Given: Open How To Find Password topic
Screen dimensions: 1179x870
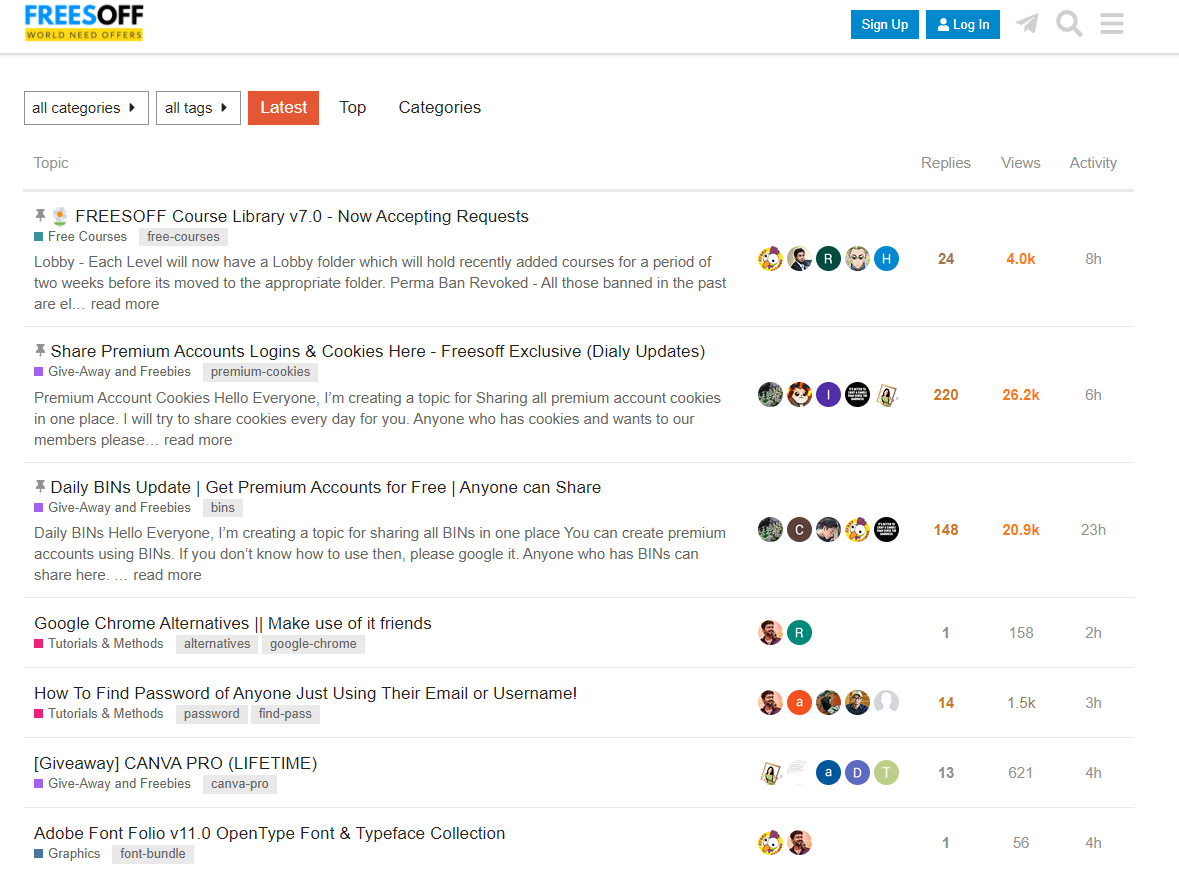Looking at the screenshot, I should (305, 693).
